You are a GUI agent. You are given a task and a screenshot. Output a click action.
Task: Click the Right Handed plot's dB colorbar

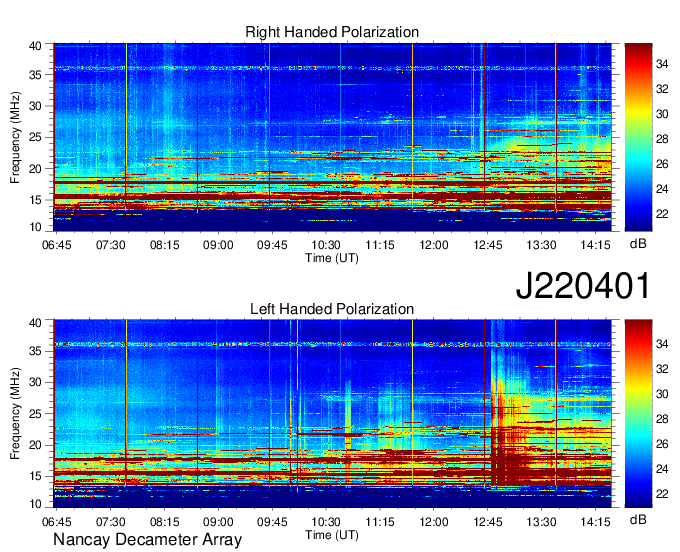coord(638,137)
